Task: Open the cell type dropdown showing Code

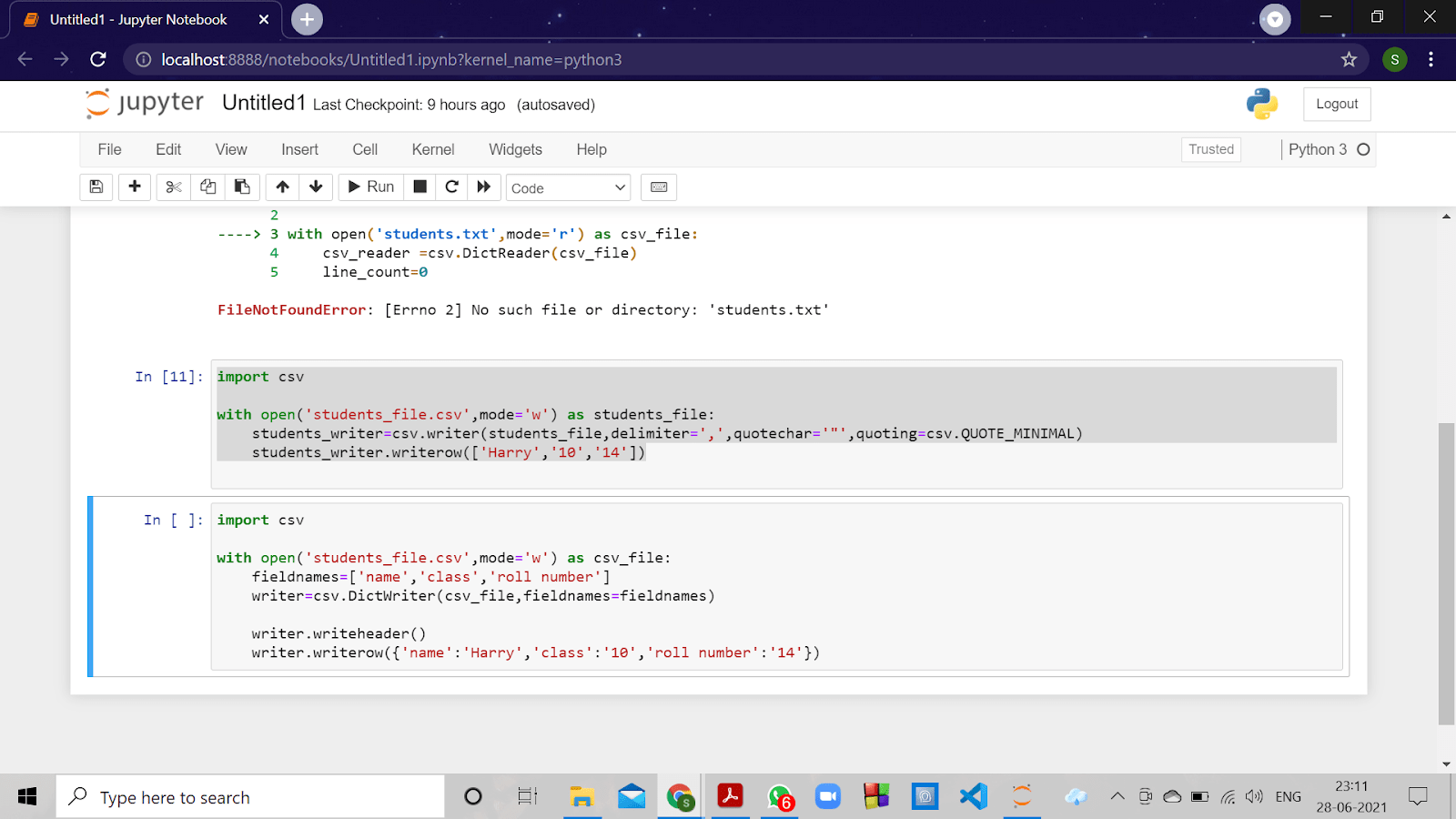Action: coord(568,187)
